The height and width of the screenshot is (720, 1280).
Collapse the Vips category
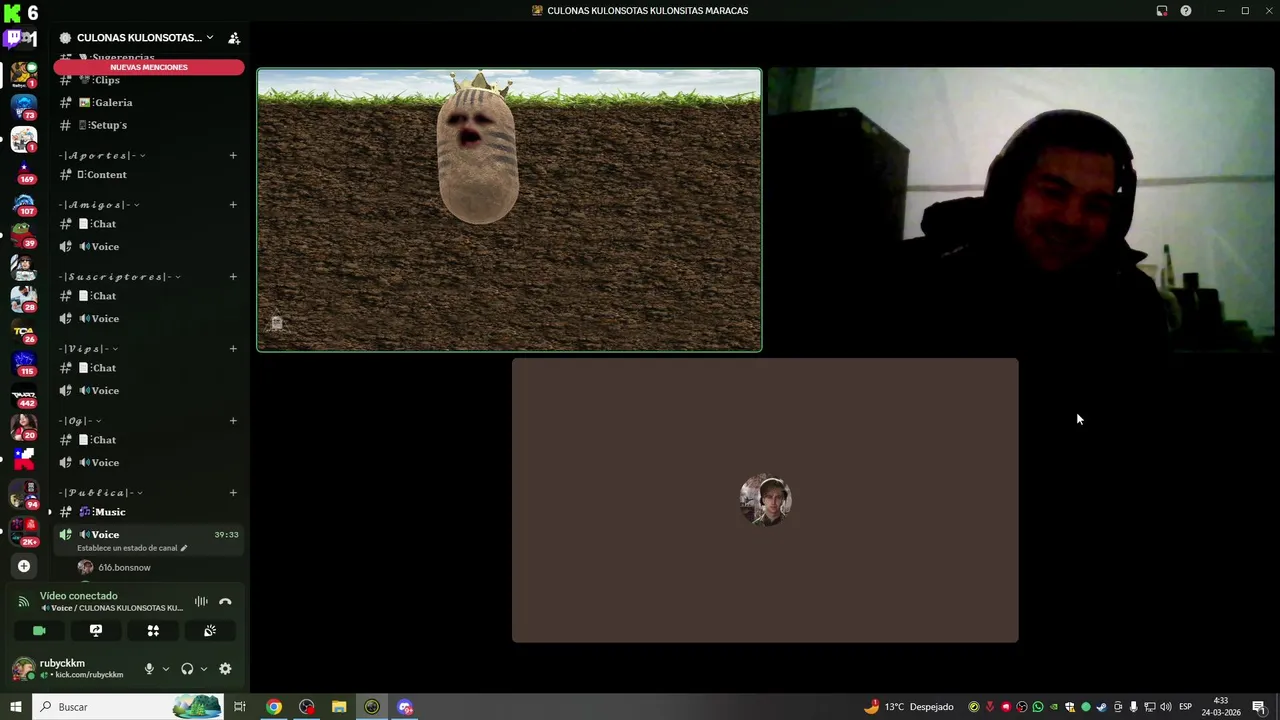click(88, 349)
